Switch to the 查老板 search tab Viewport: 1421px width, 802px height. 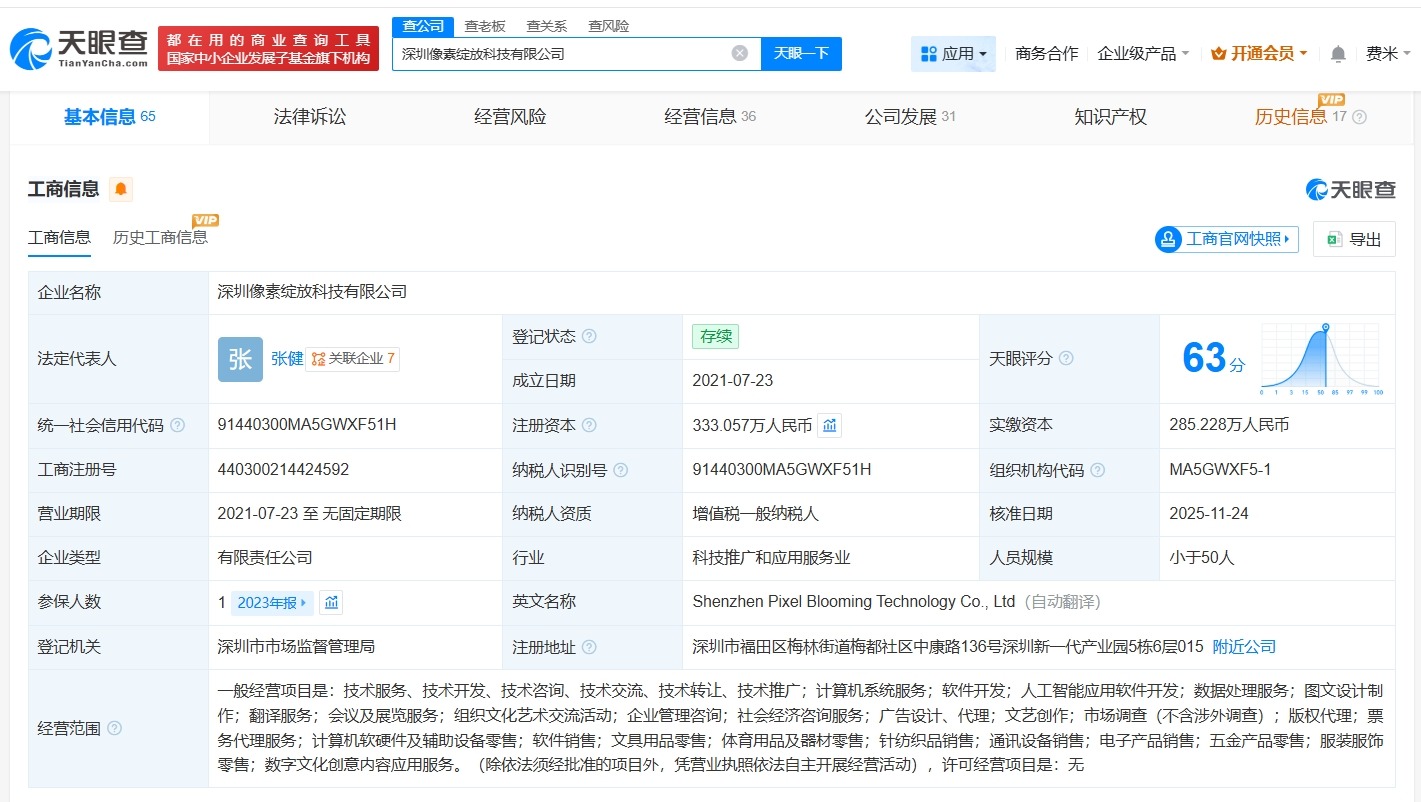tap(484, 25)
